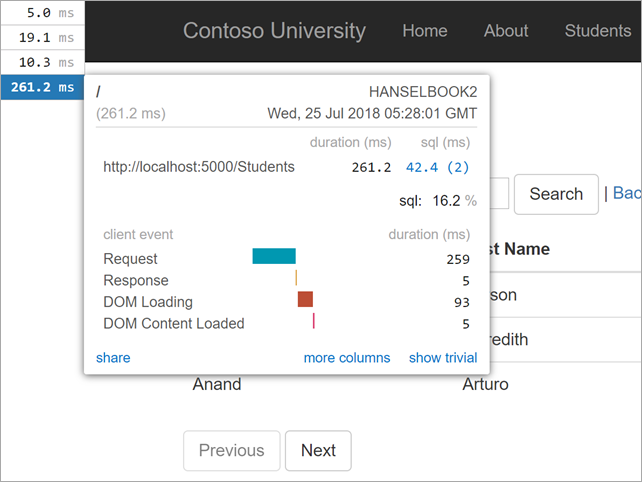
Task: Open the 19.1 ms profiler result
Action: coord(43,38)
